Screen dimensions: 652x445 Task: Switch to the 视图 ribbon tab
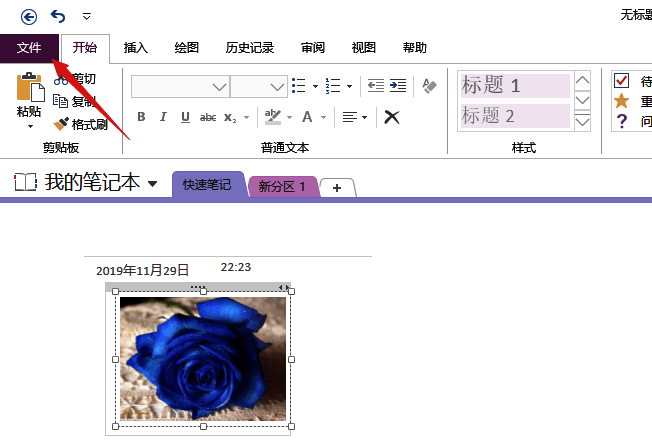pos(364,48)
